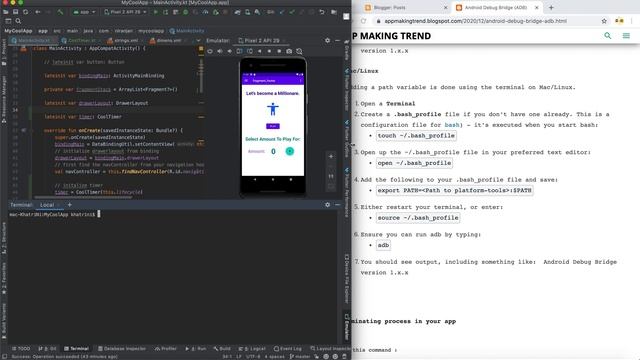Click the 4 spaces indent in status bar

[x=274, y=356]
